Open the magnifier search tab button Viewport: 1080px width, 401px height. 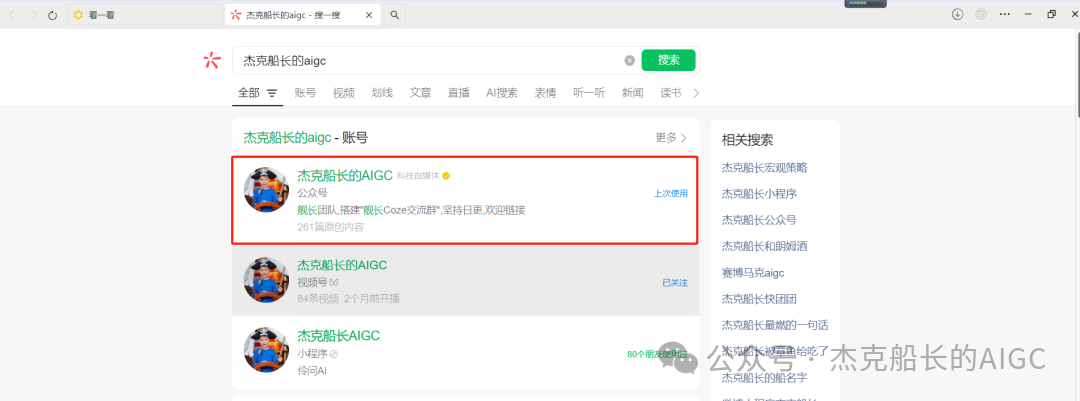395,14
